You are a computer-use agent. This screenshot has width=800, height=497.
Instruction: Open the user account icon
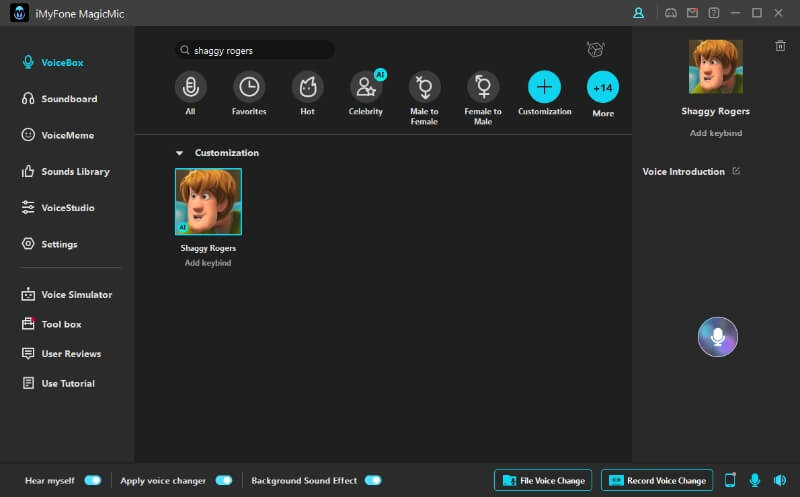point(638,13)
